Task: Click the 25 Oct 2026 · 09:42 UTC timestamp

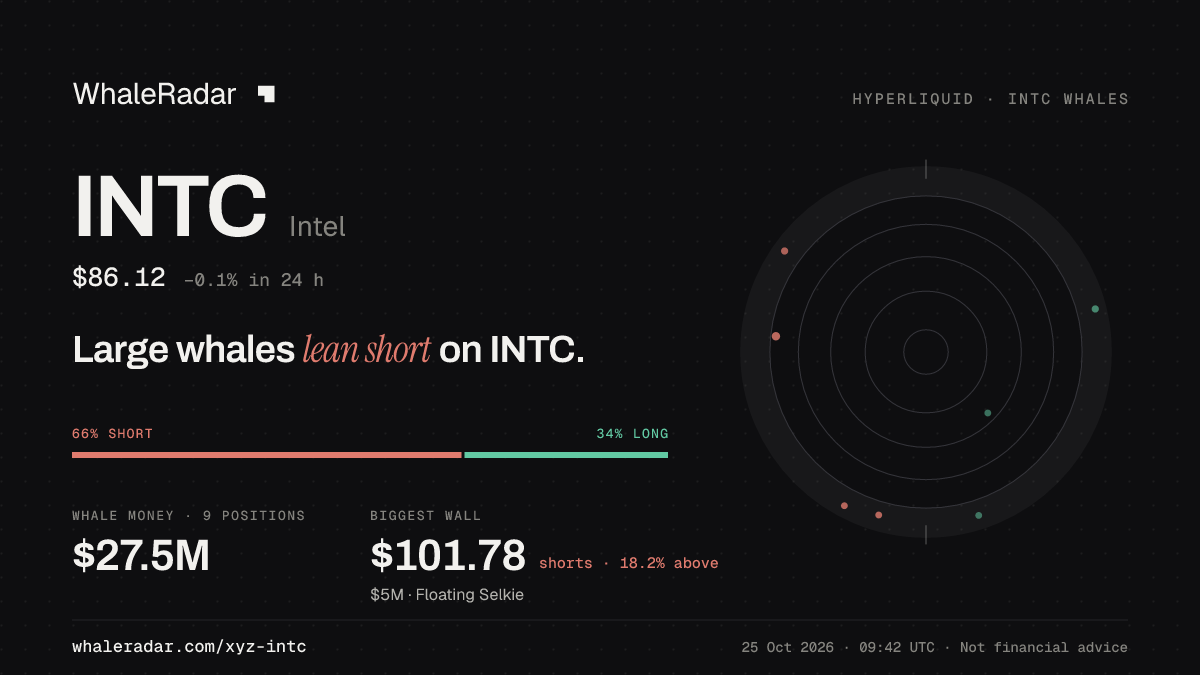Action: click(838, 647)
